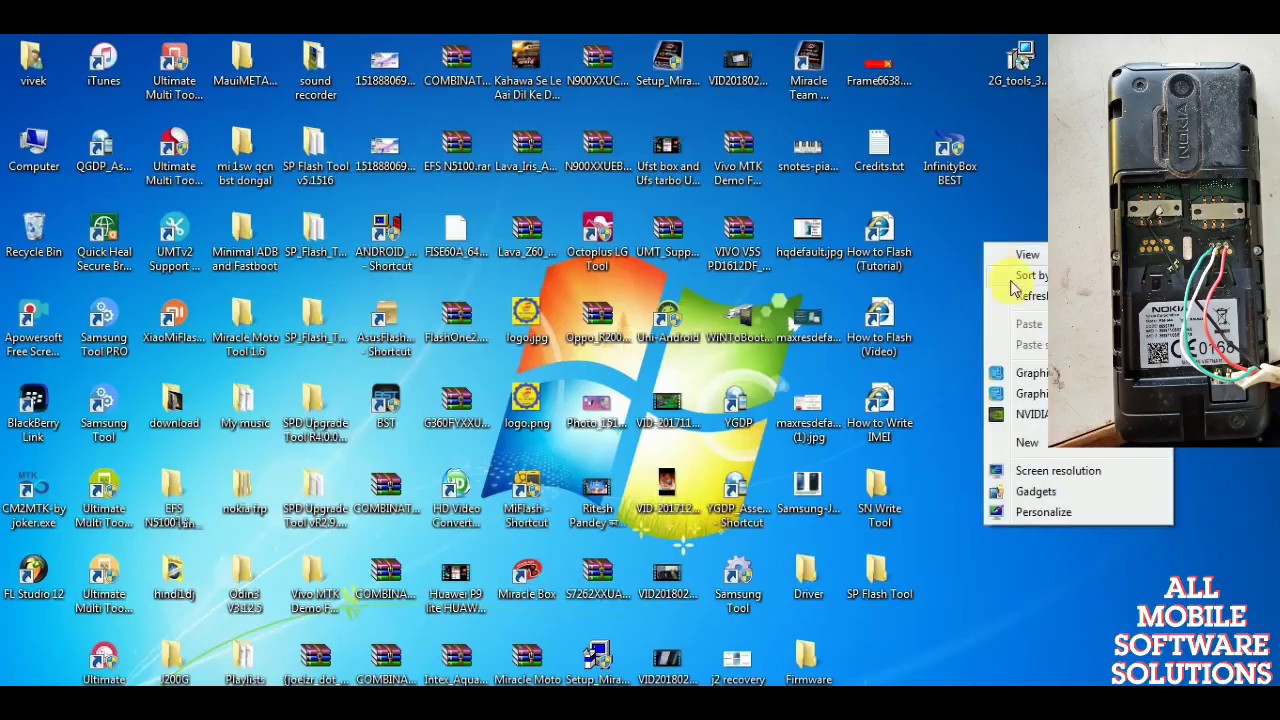Launch CM2MTK-by joker.exe

pyautogui.click(x=34, y=499)
